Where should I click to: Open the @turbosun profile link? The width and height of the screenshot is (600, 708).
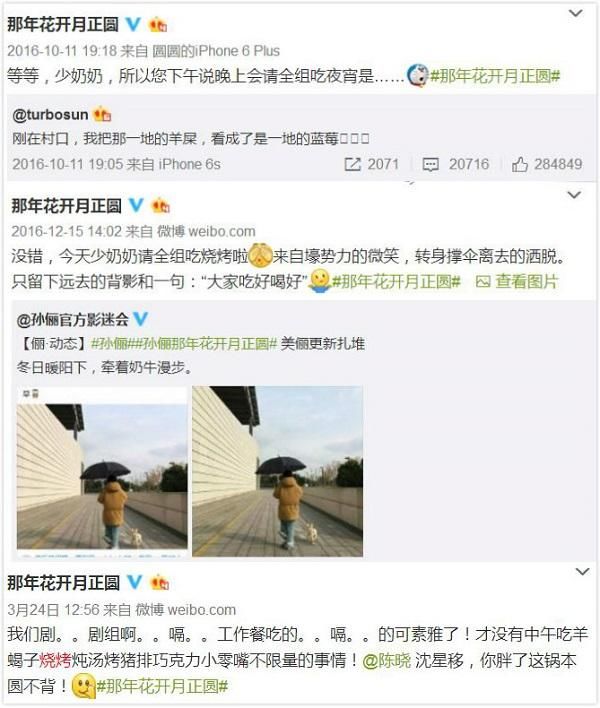[x=50, y=115]
